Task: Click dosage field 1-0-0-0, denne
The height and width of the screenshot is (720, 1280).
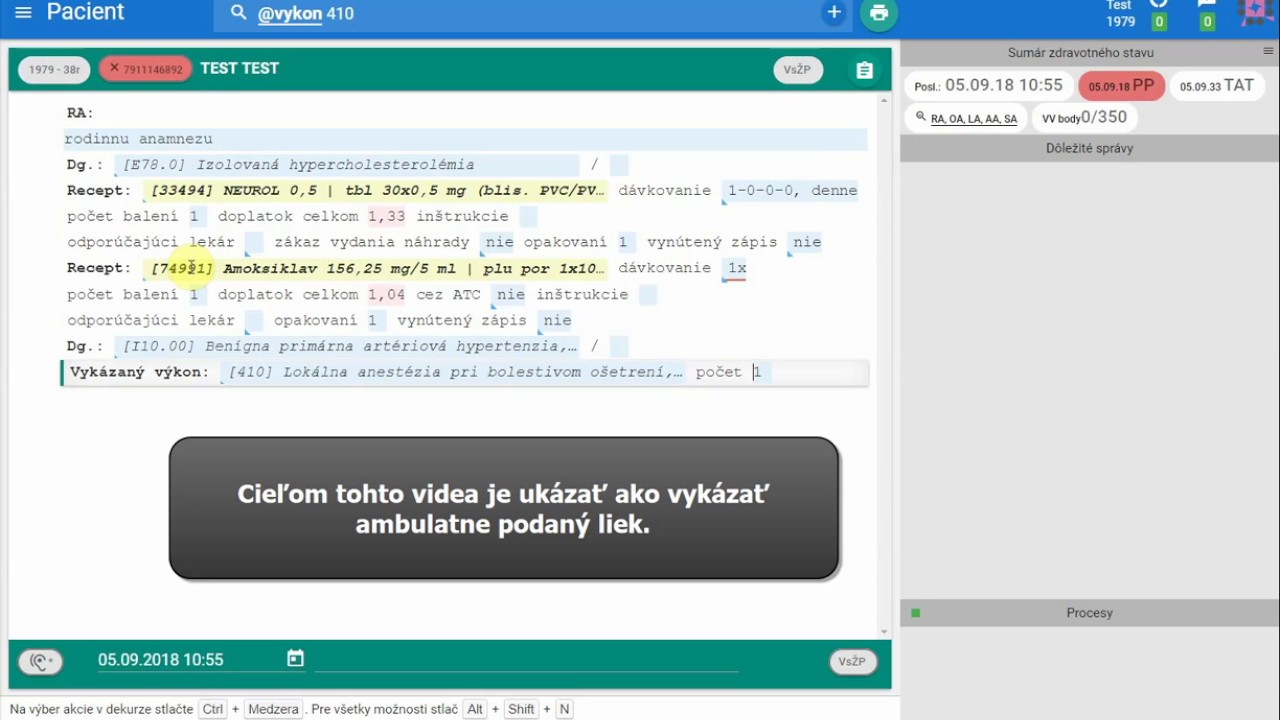Action: pos(792,191)
